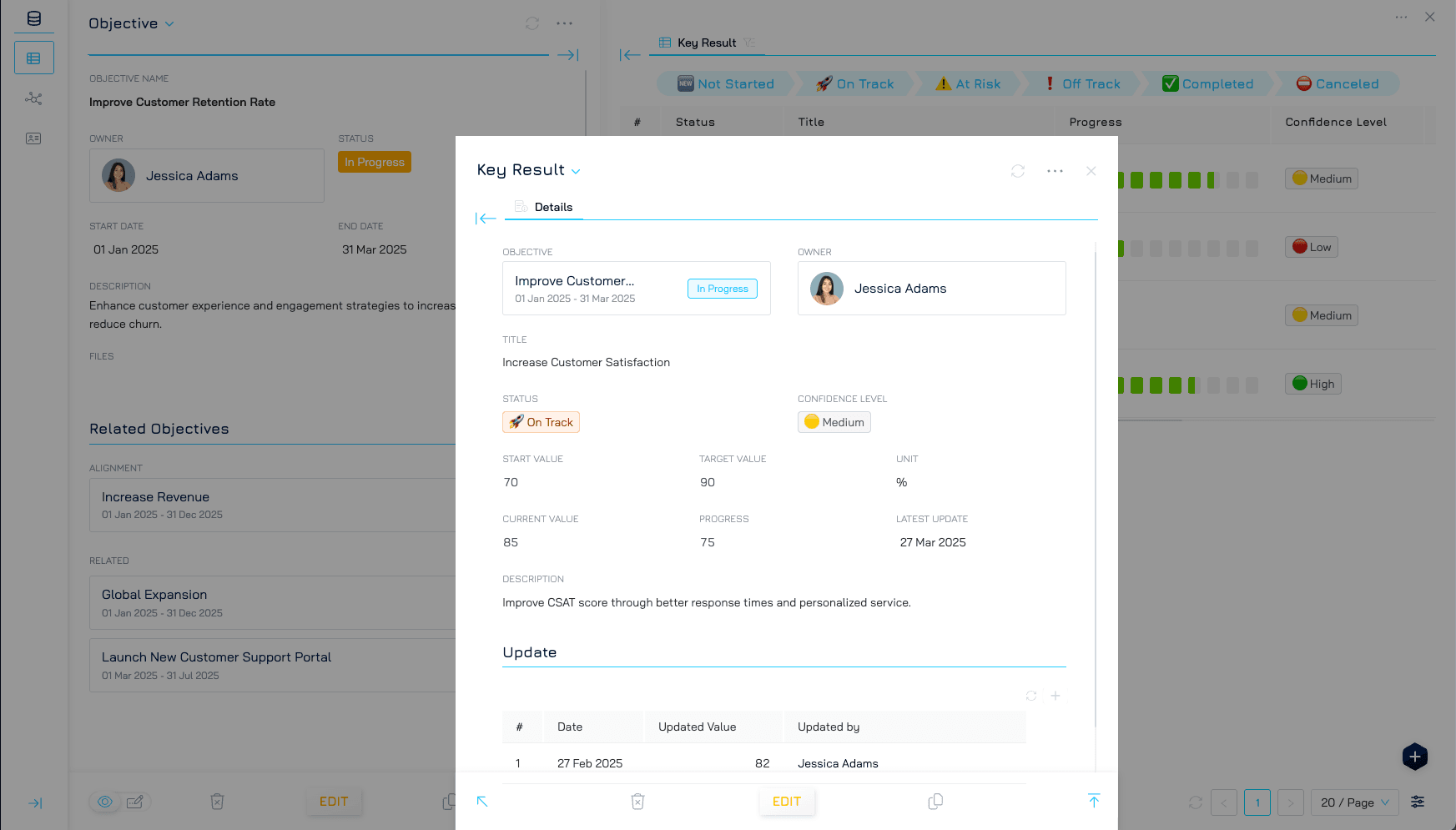Jump to top of Key Result dialog
The width and height of the screenshot is (1456, 830).
pos(1094,801)
